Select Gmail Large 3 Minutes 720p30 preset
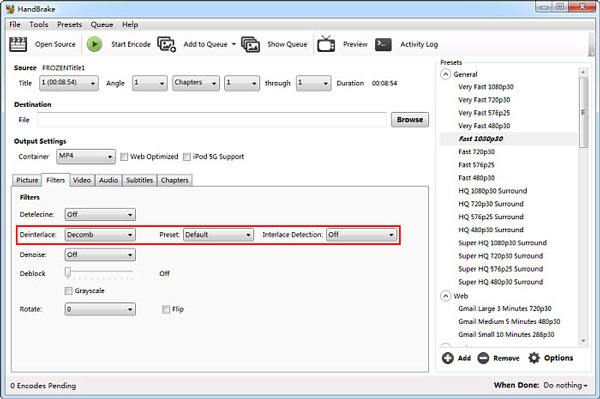The width and height of the screenshot is (600, 399). (x=505, y=309)
